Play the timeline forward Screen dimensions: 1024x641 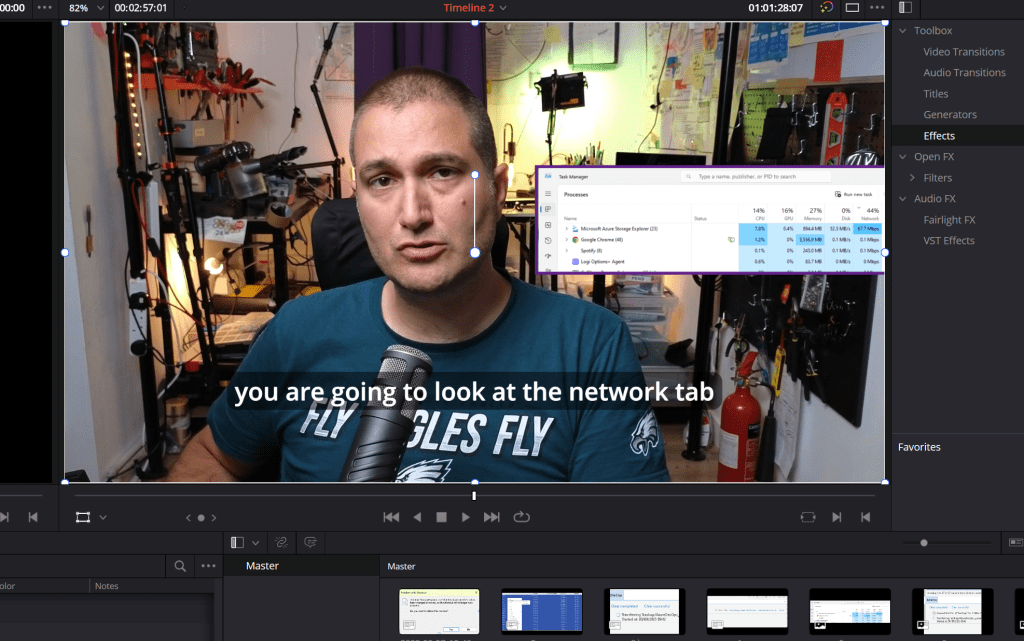coord(466,517)
